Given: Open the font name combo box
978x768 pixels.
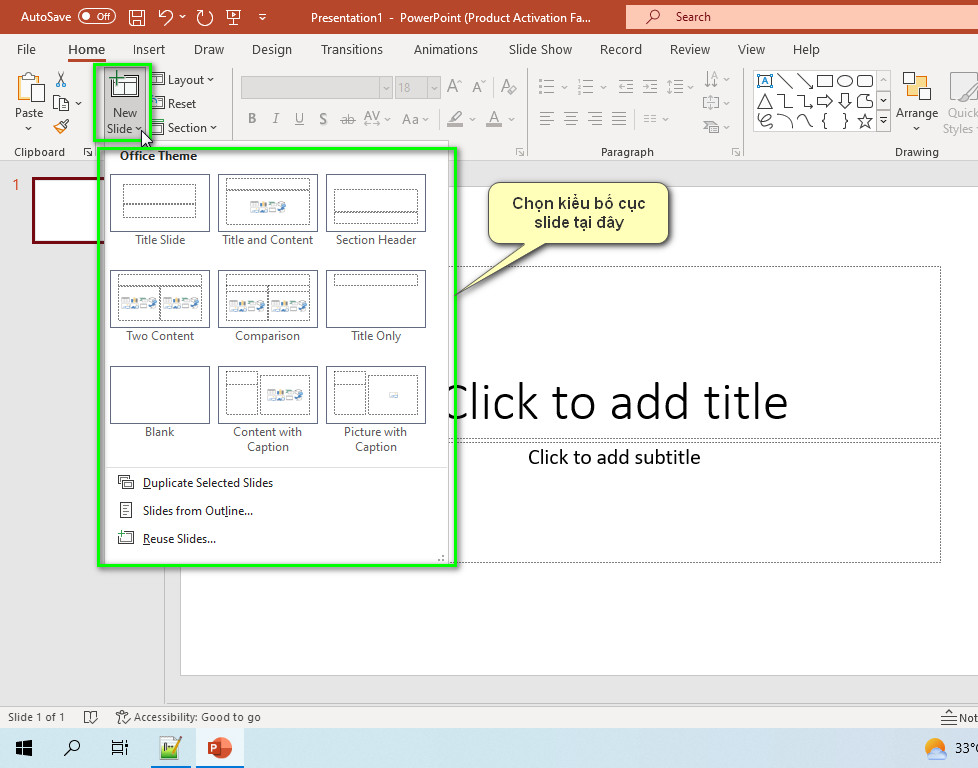Looking at the screenshot, I should click(316, 87).
